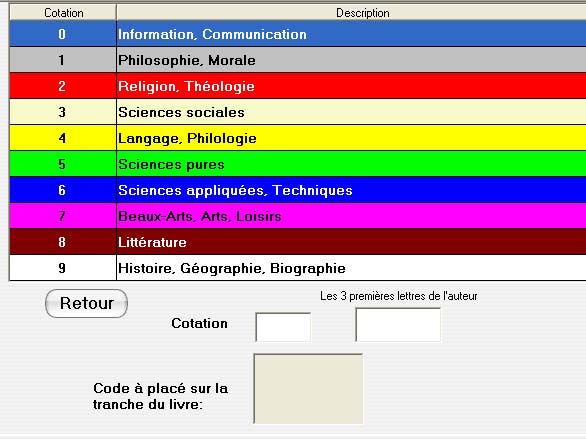Select Histoire, Géographie, Biographie row
Viewport: 586px width, 439px height.
click(297, 268)
